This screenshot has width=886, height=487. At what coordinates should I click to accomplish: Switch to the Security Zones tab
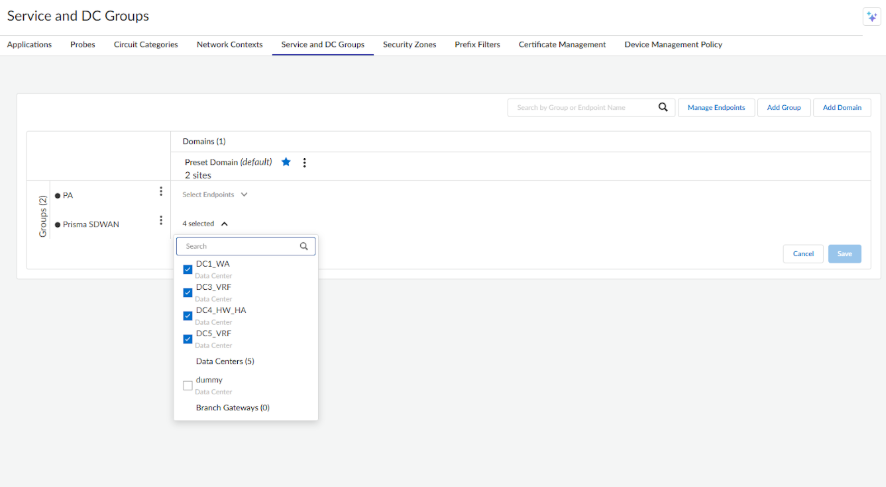click(x=409, y=45)
